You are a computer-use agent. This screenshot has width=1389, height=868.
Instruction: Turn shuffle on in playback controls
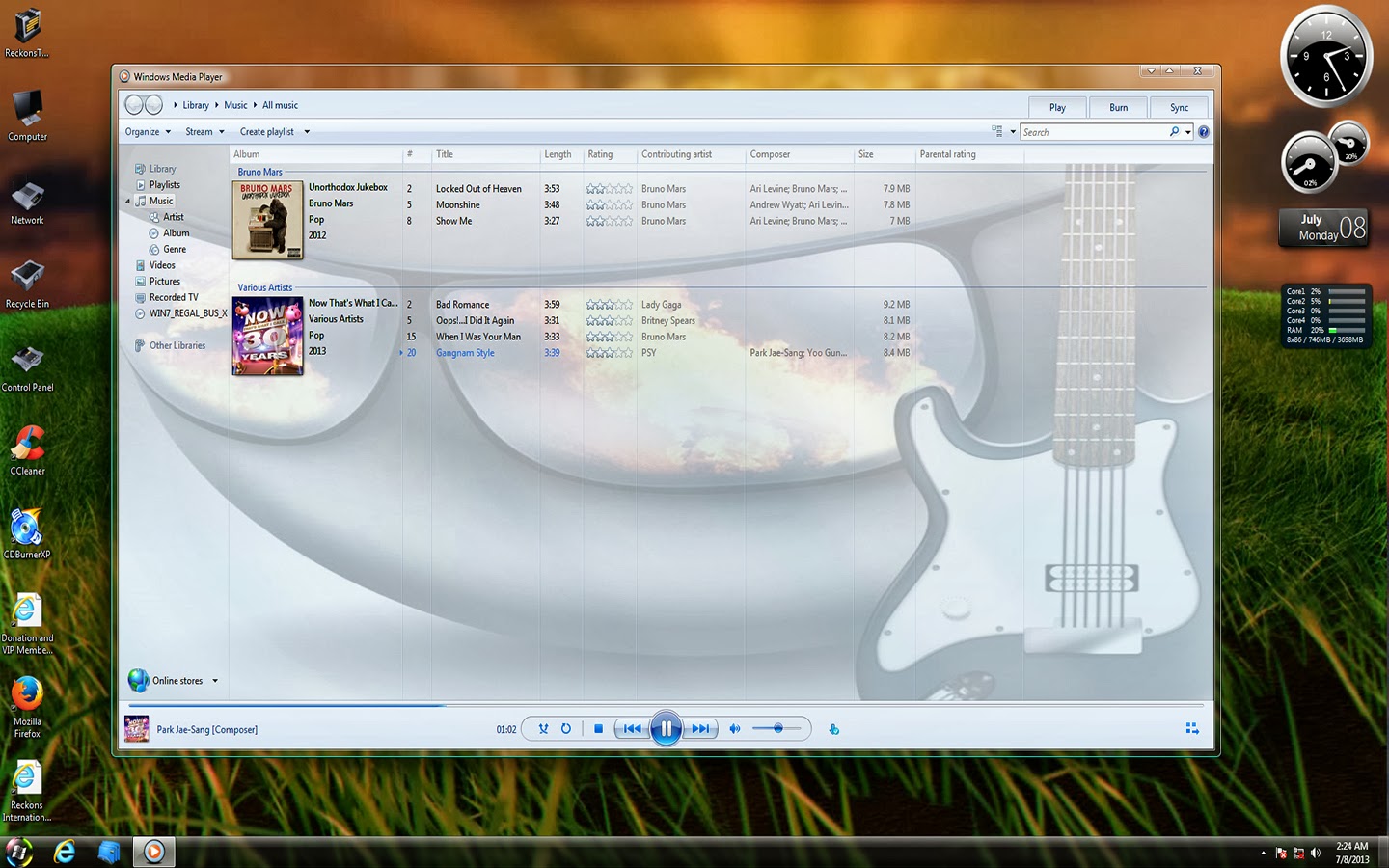click(543, 729)
